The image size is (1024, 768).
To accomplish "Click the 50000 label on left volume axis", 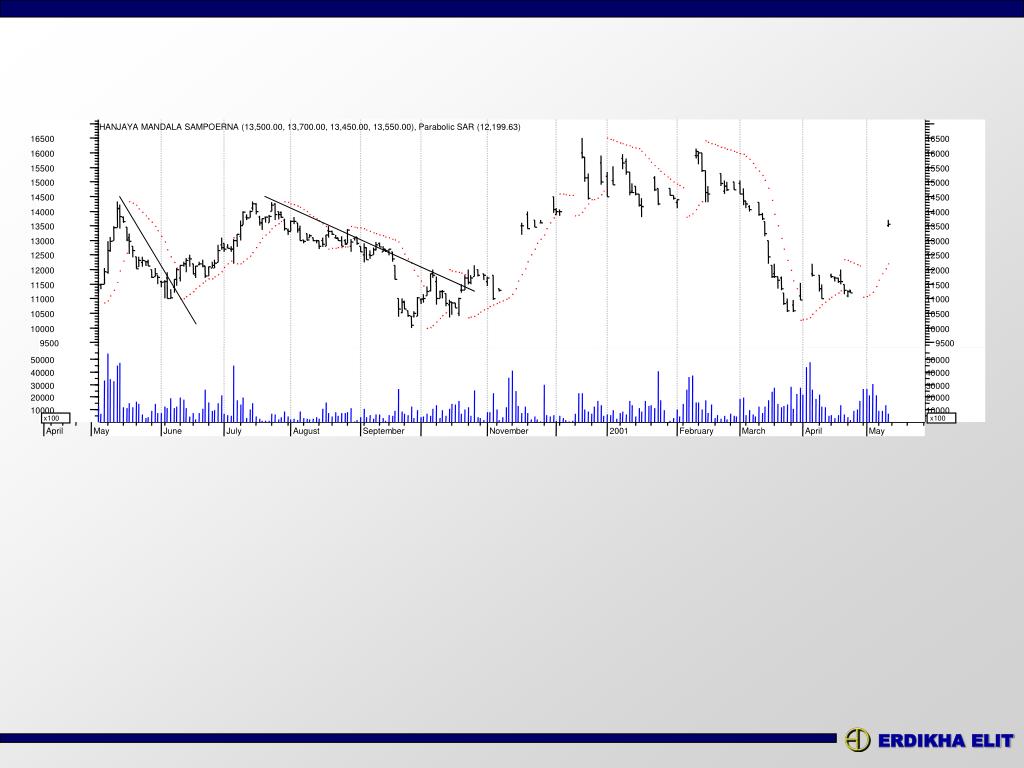I will pos(42,360).
